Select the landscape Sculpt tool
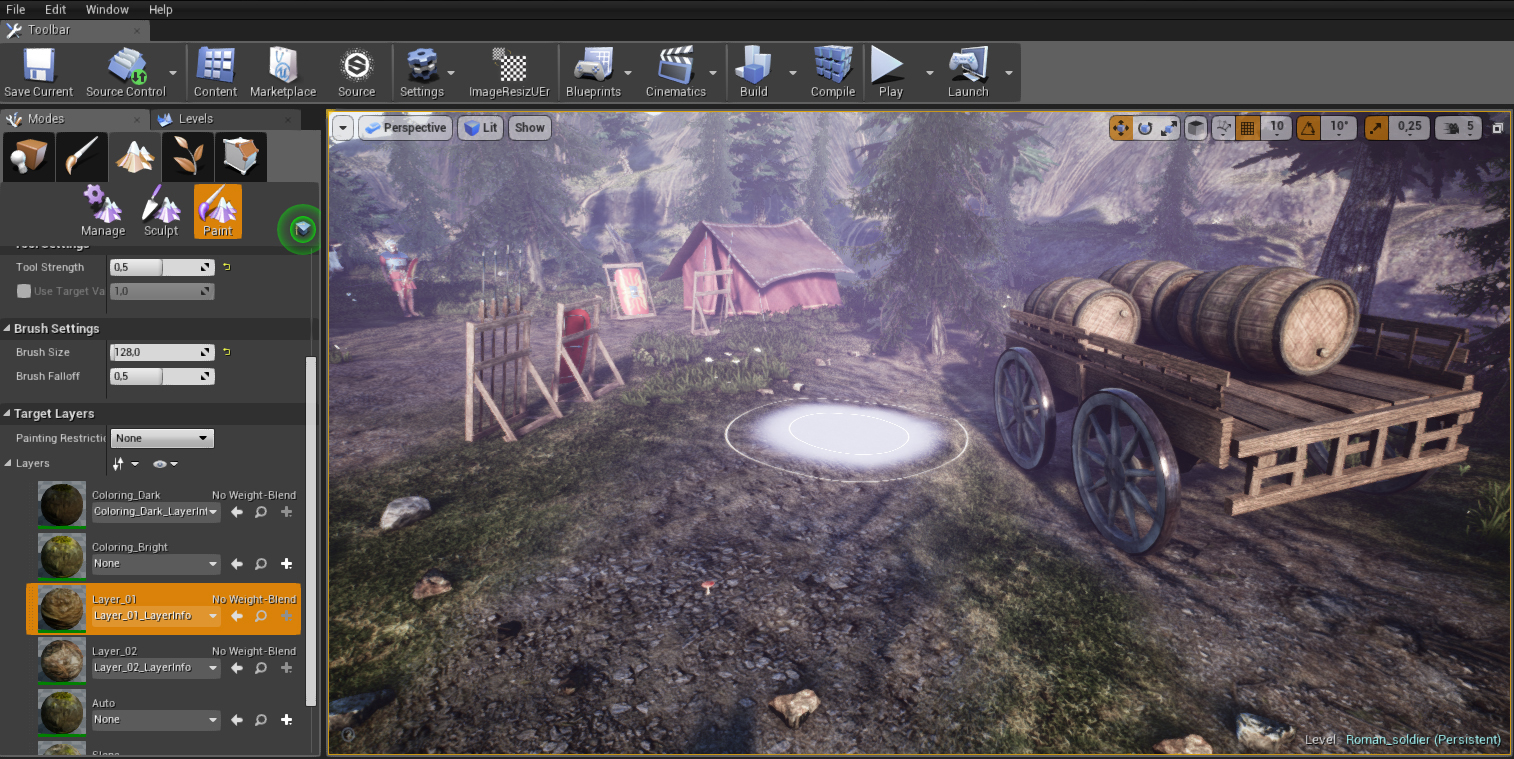Screen dimensions: 1514x759 (x=161, y=211)
